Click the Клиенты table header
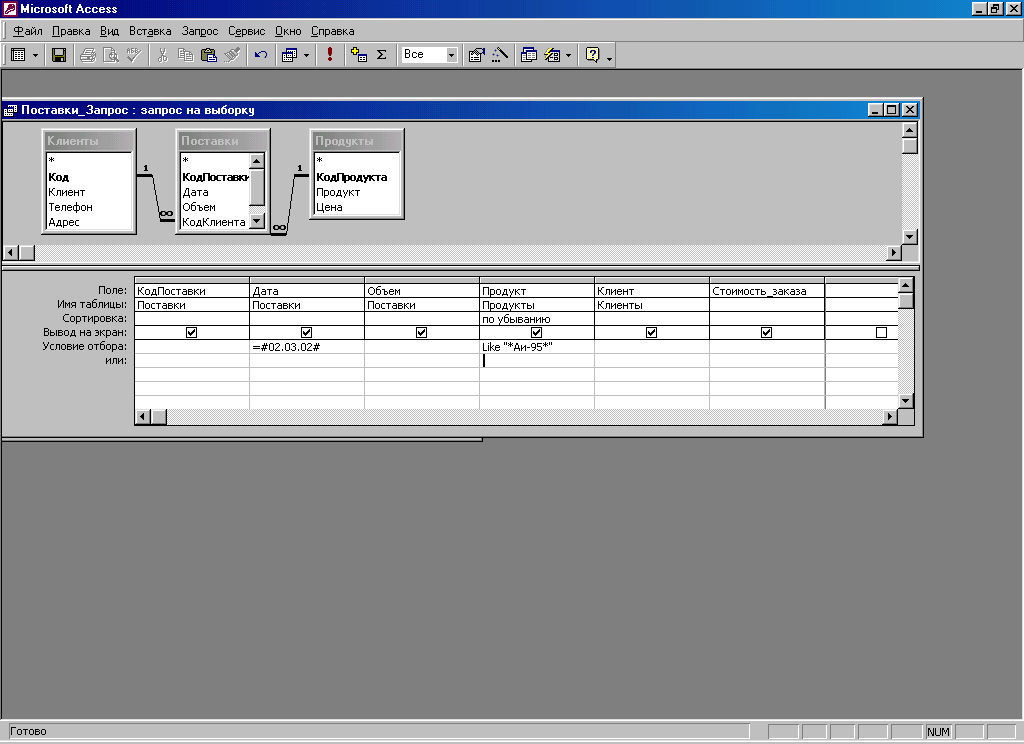The height and width of the screenshot is (744, 1024). coord(89,140)
